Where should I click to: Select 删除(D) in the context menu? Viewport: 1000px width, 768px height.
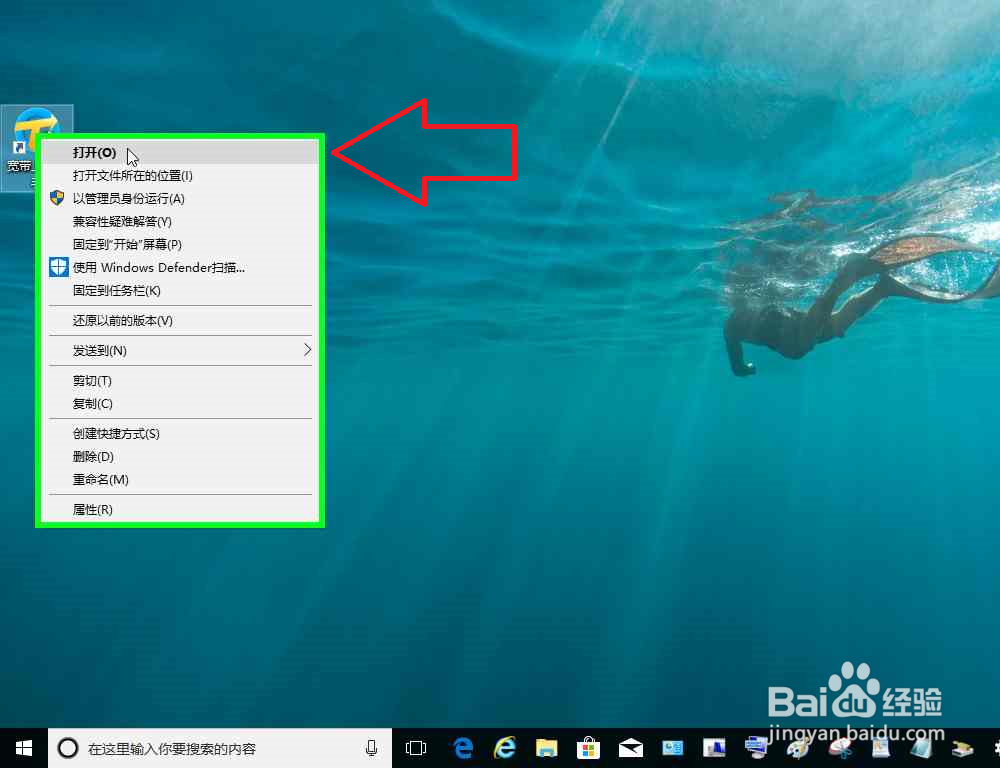click(x=180, y=456)
